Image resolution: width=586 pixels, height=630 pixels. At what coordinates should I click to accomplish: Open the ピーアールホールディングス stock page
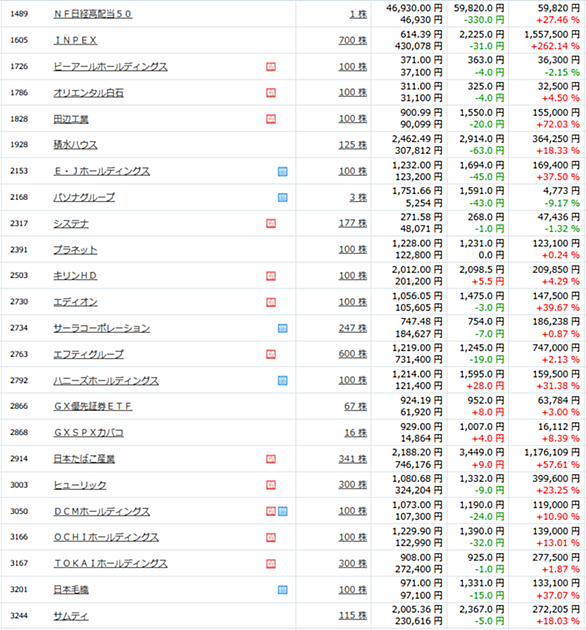[x=111, y=67]
